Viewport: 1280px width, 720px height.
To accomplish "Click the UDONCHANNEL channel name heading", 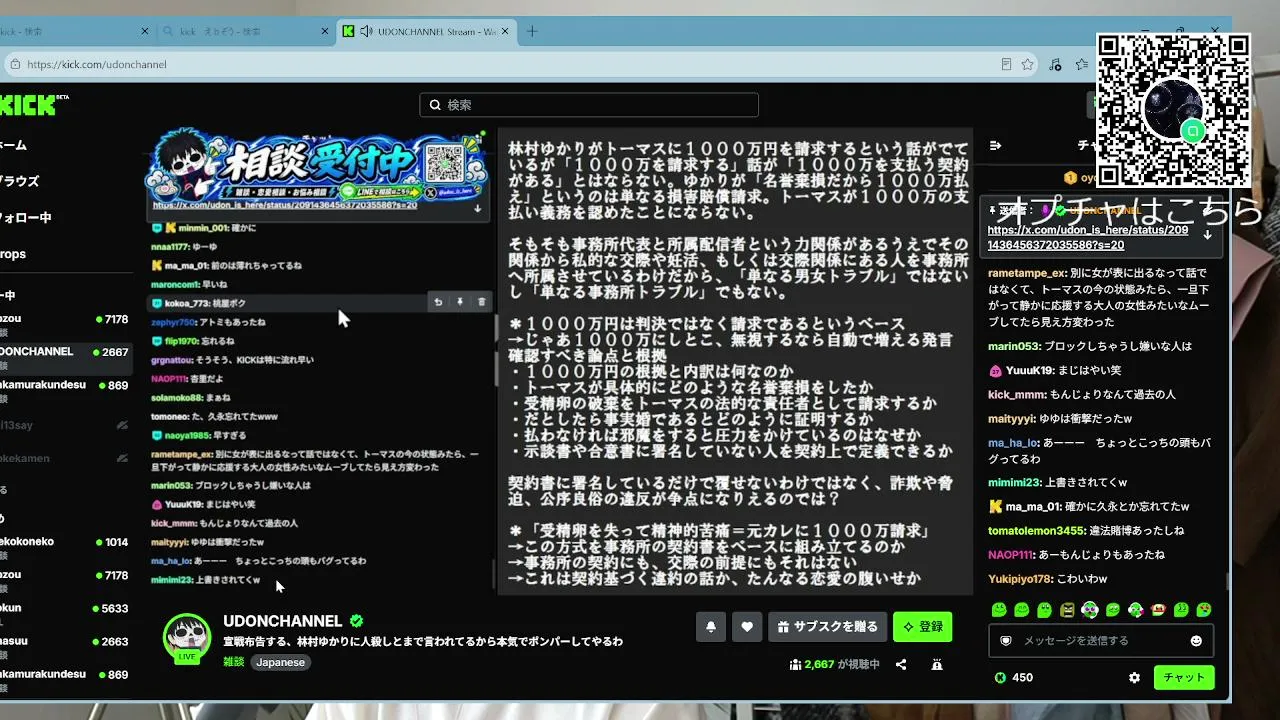I will [283, 621].
